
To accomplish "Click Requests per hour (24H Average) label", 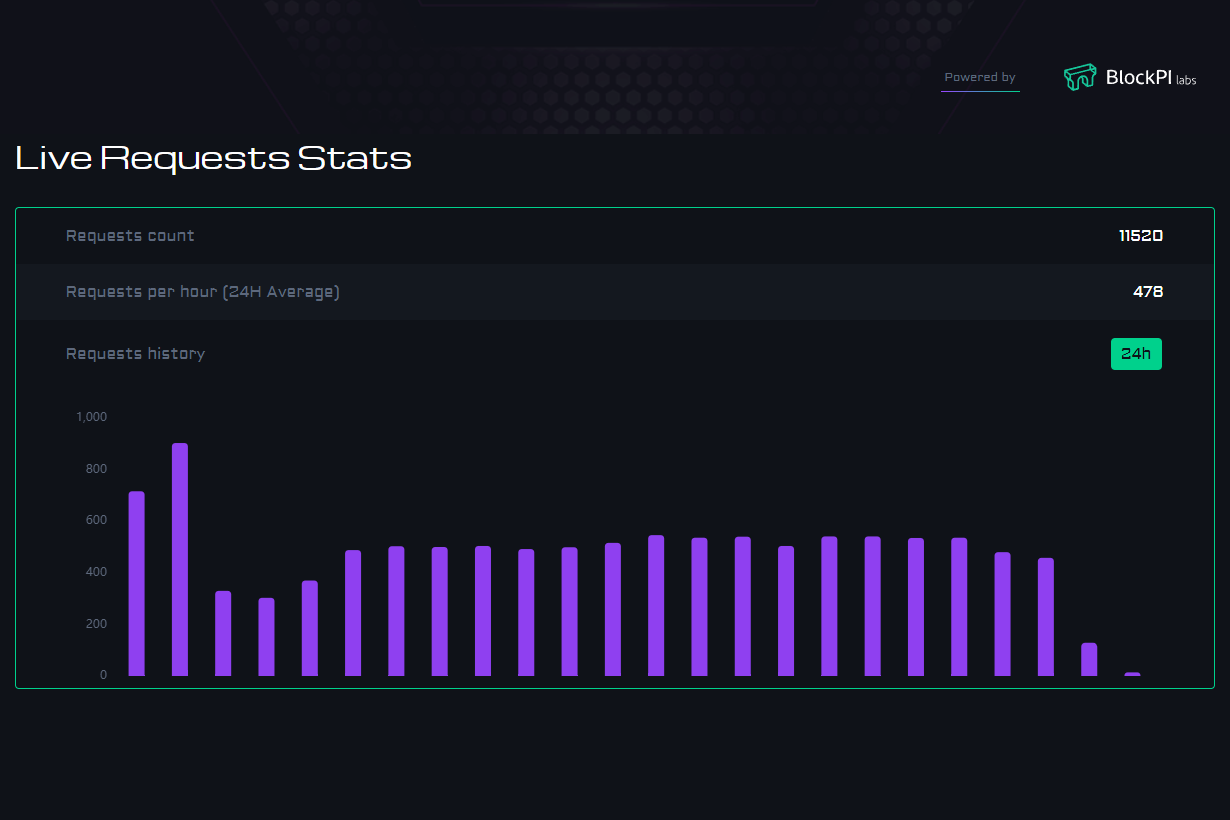I will [203, 292].
